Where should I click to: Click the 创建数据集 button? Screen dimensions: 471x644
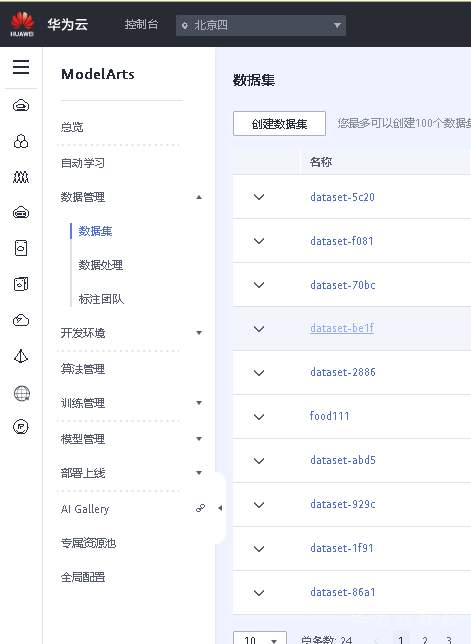point(279,124)
